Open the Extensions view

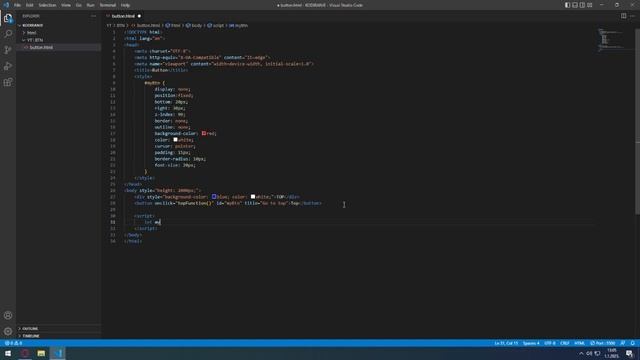pos(8,82)
